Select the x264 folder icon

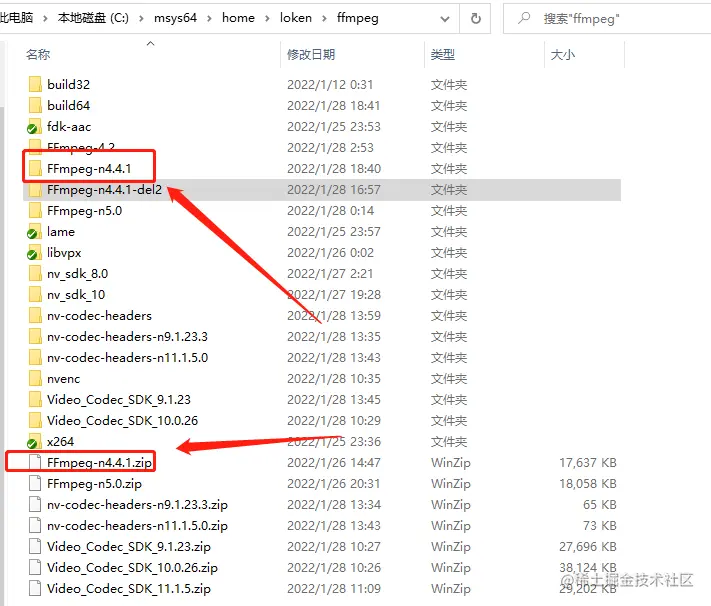pyautogui.click(x=34, y=441)
